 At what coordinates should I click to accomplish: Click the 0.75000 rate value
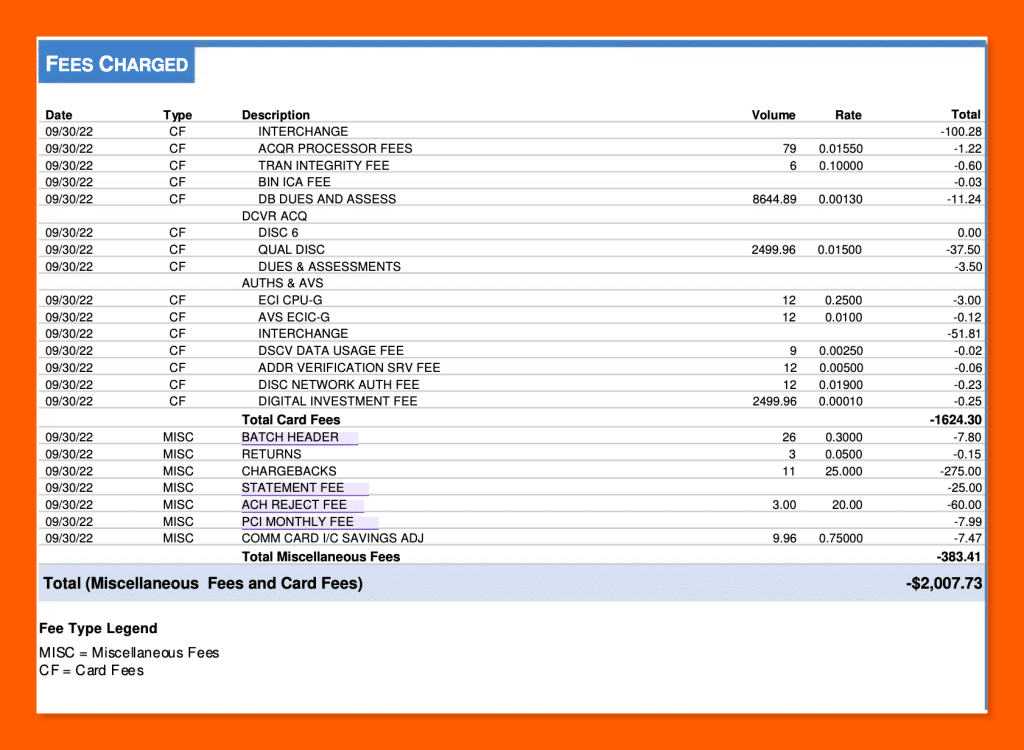tap(840, 538)
